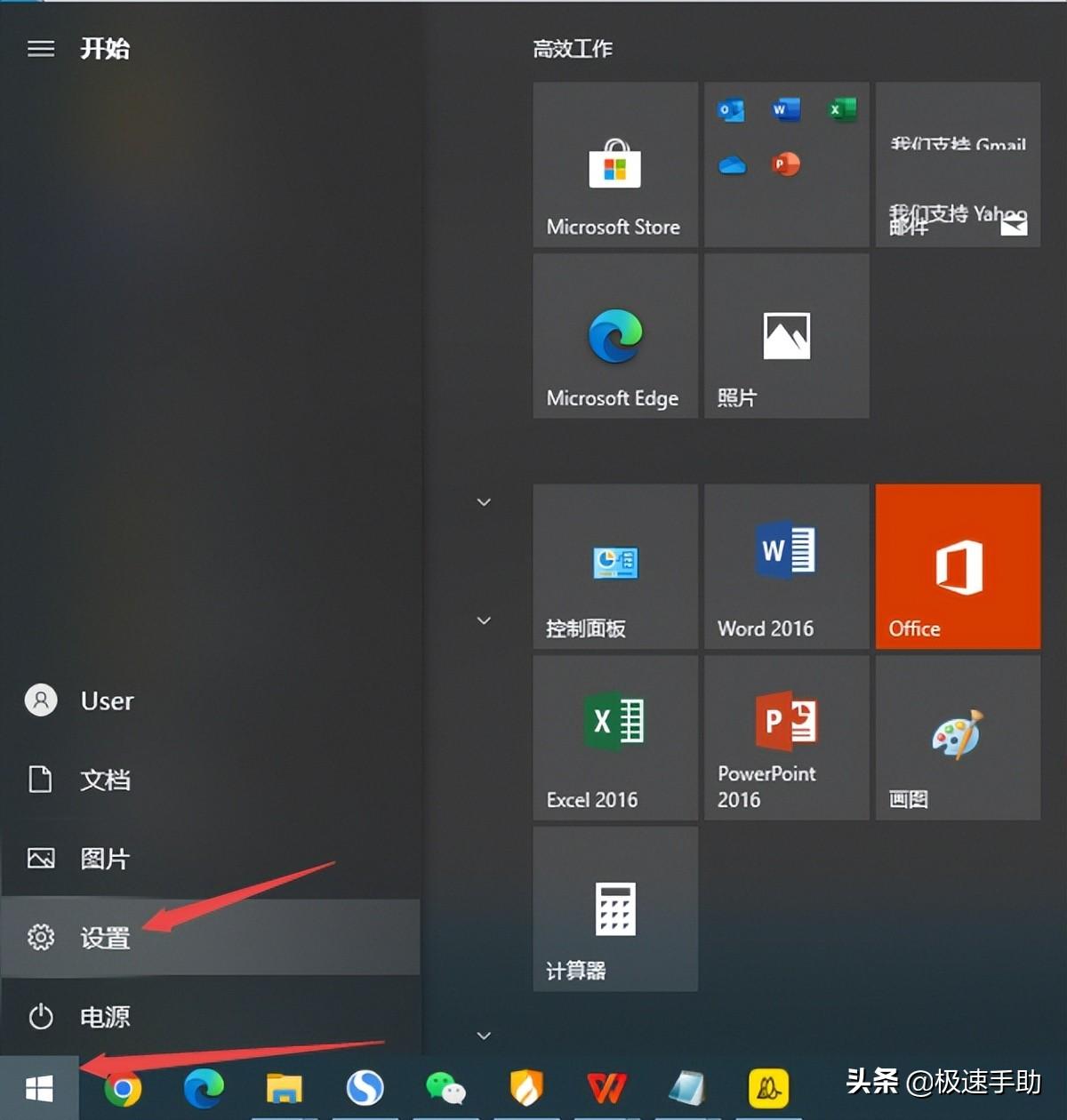The width and height of the screenshot is (1067, 1120).
Task: Open the Microsoft Store tile
Action: coord(615,164)
